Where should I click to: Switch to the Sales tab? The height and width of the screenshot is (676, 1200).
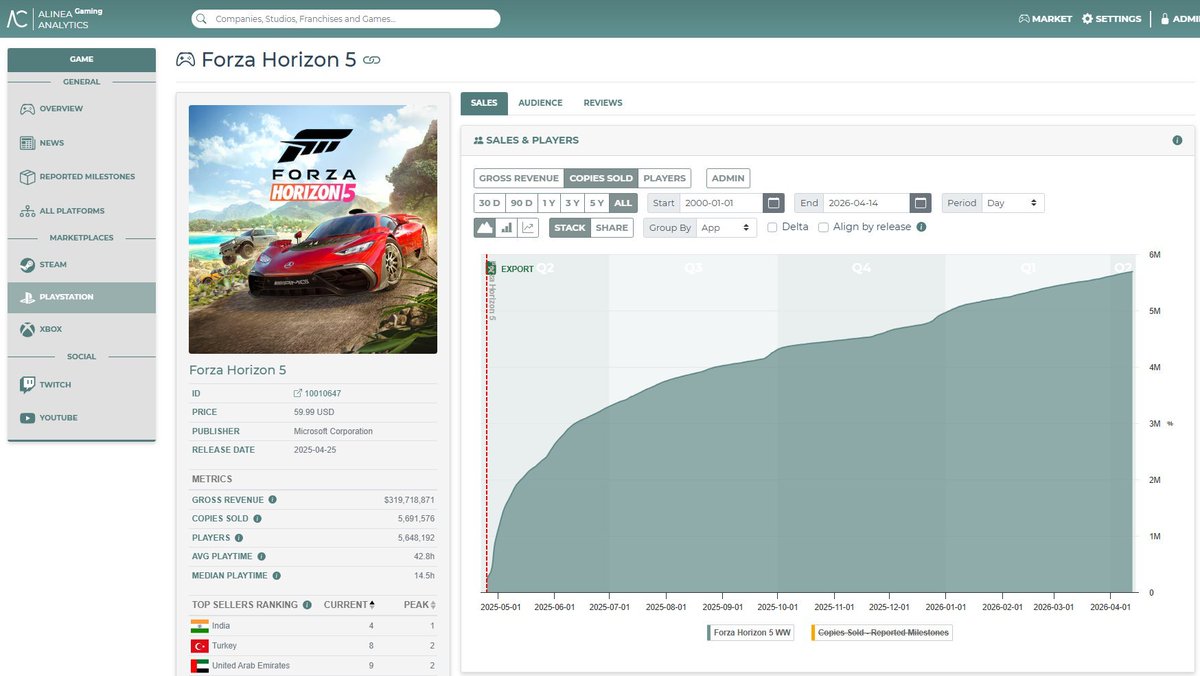pos(484,103)
